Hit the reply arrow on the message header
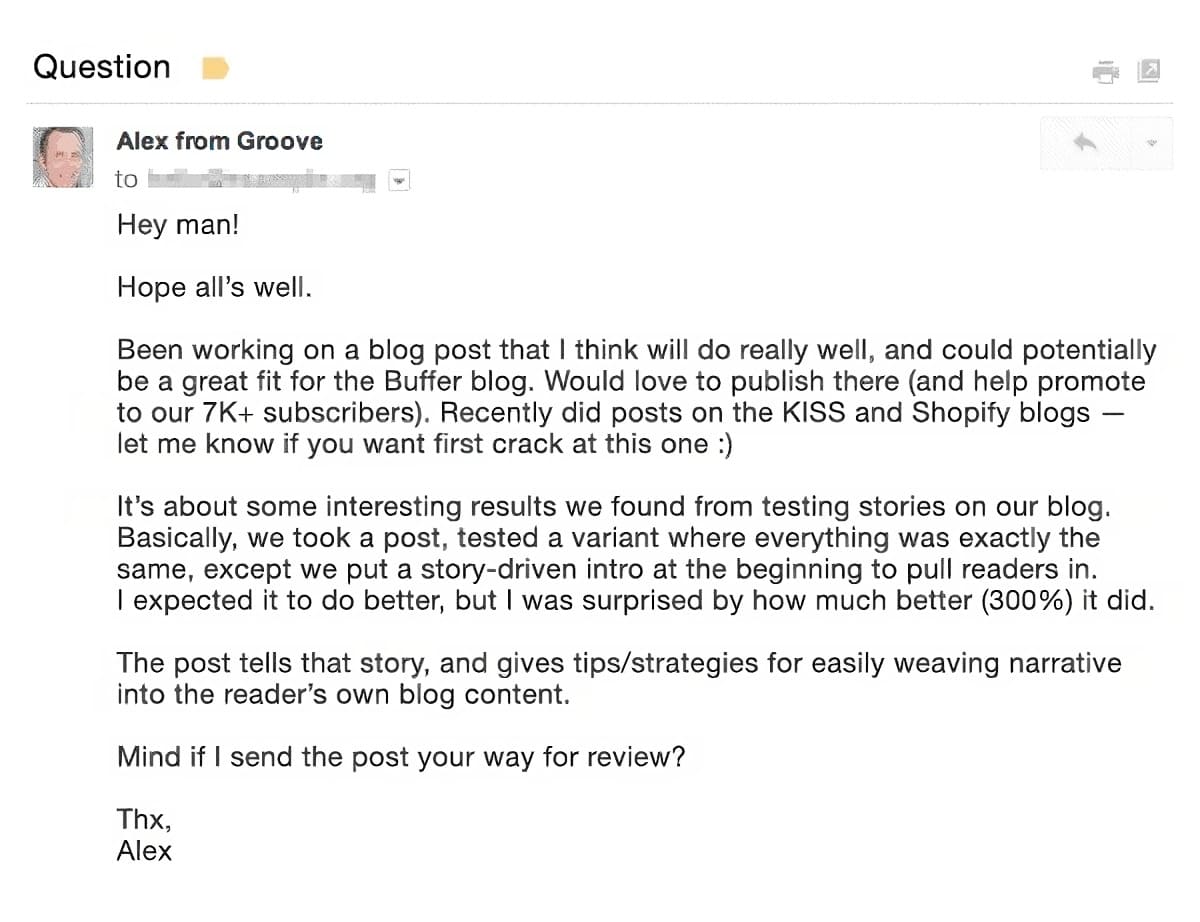This screenshot has width=1200, height=922. (x=1087, y=143)
